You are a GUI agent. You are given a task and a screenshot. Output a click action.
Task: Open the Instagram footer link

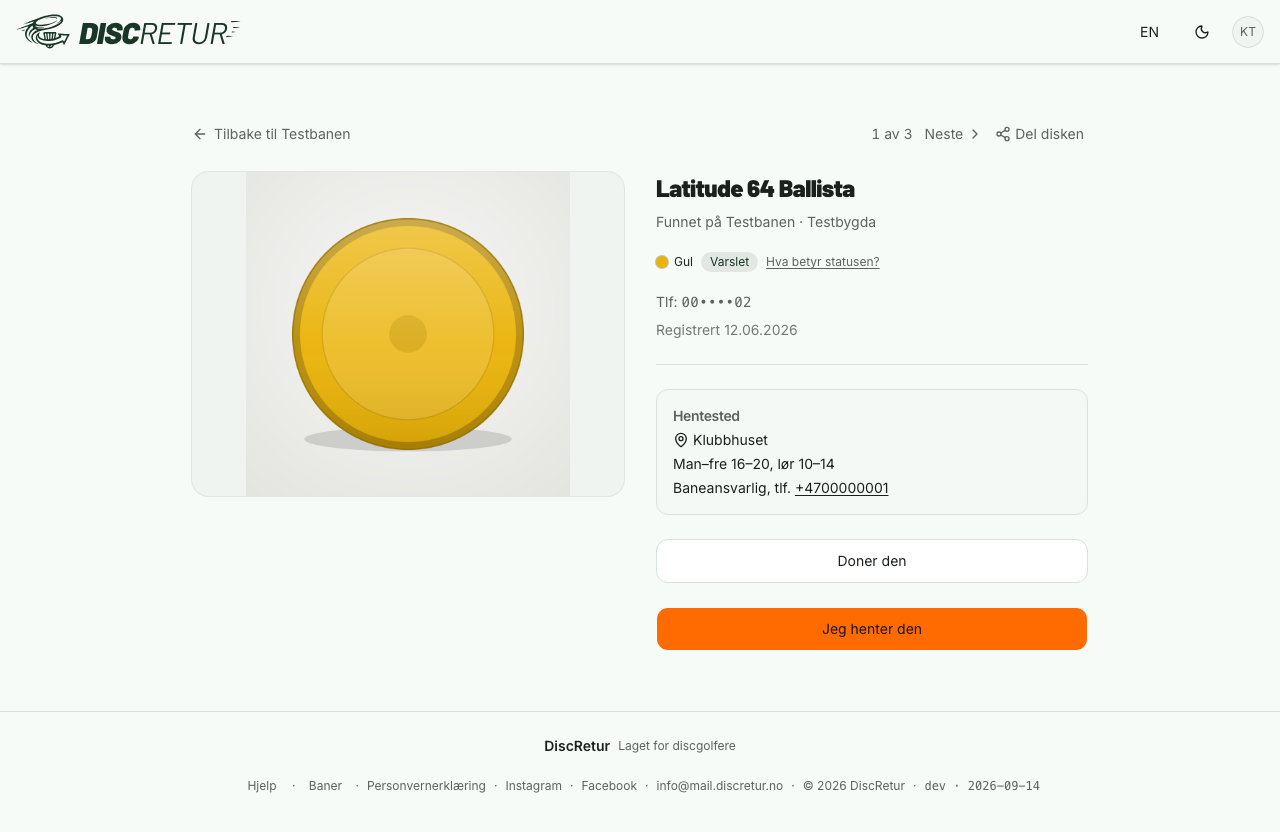coord(533,786)
